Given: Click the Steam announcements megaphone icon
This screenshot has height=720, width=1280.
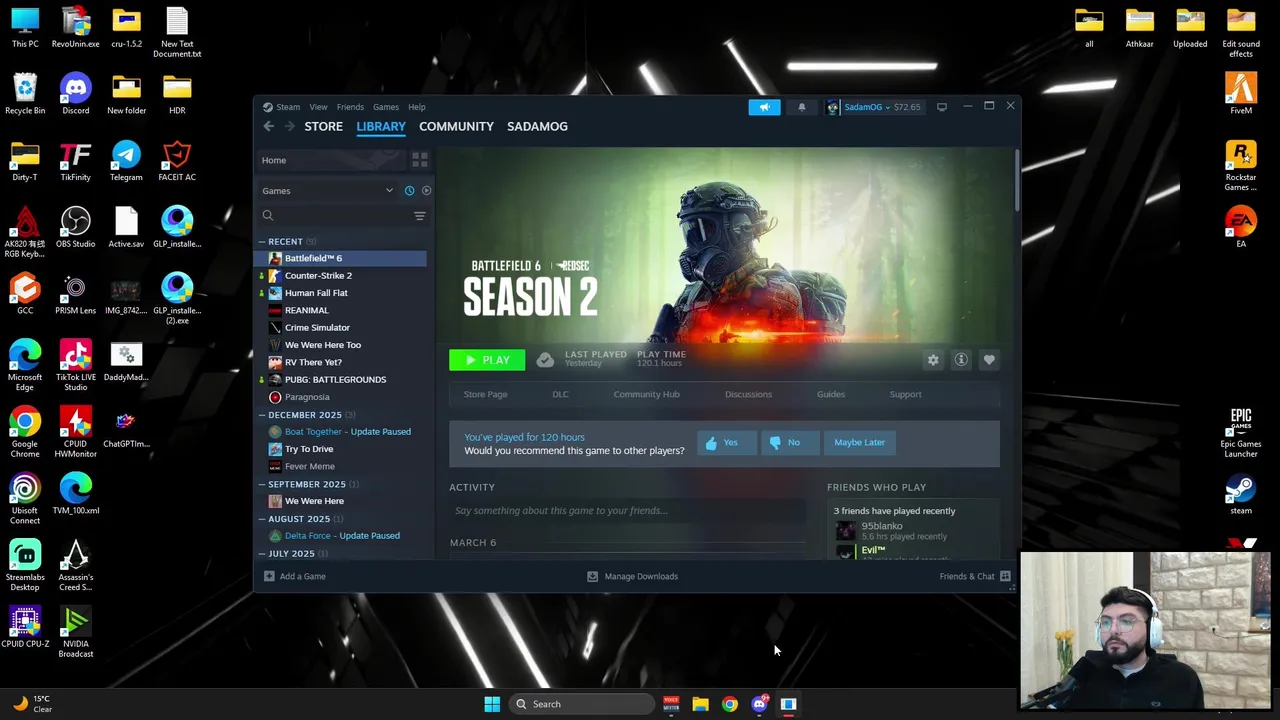Looking at the screenshot, I should [764, 107].
